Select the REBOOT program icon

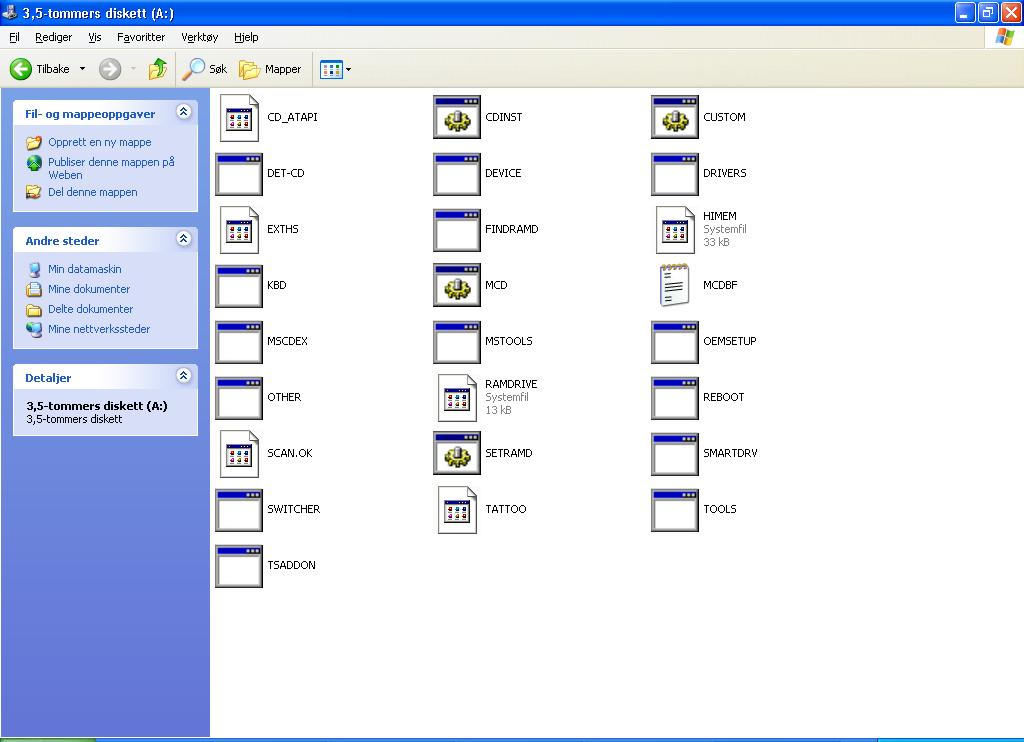click(675, 398)
